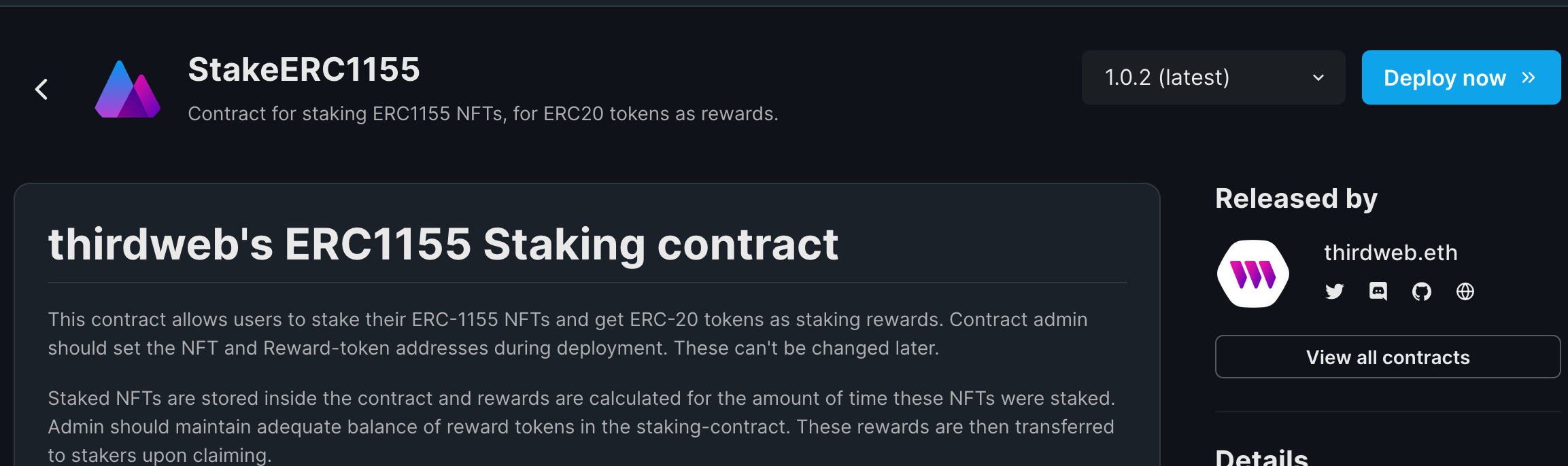Click the contract description text
The width and height of the screenshot is (1568, 466).
483,113
